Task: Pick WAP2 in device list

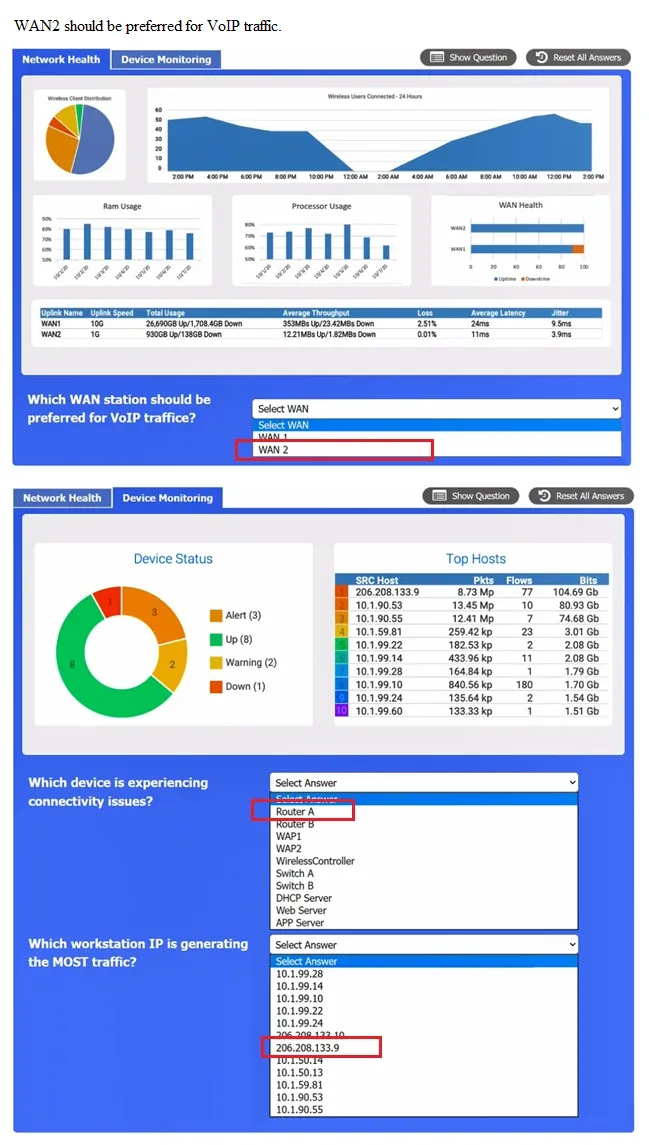Action: [423, 849]
